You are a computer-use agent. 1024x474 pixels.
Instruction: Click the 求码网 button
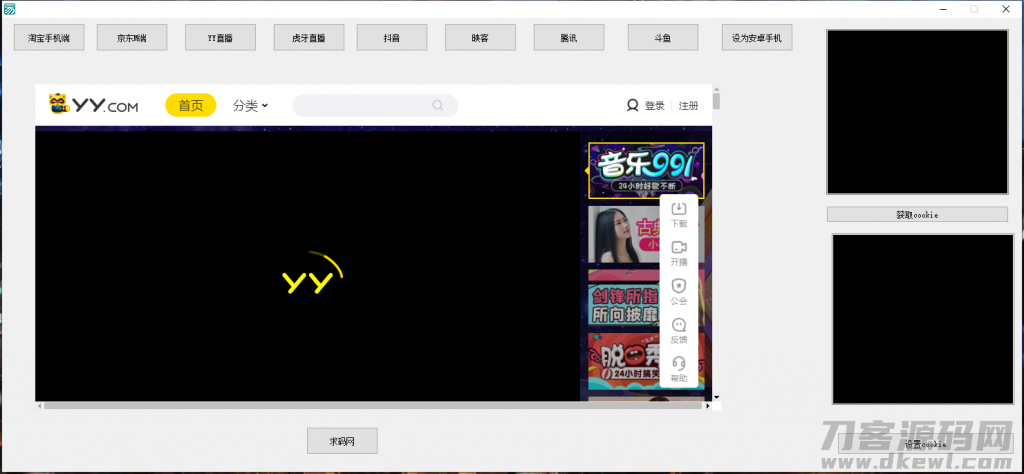342,441
